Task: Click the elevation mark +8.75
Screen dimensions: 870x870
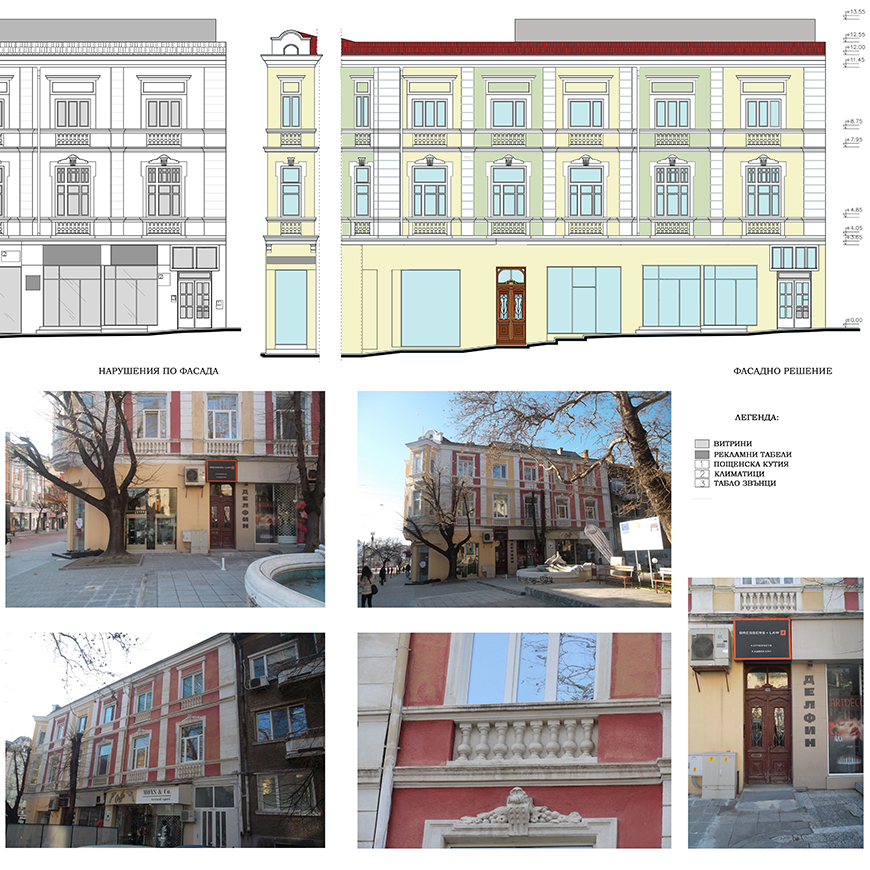Action: 856,122
